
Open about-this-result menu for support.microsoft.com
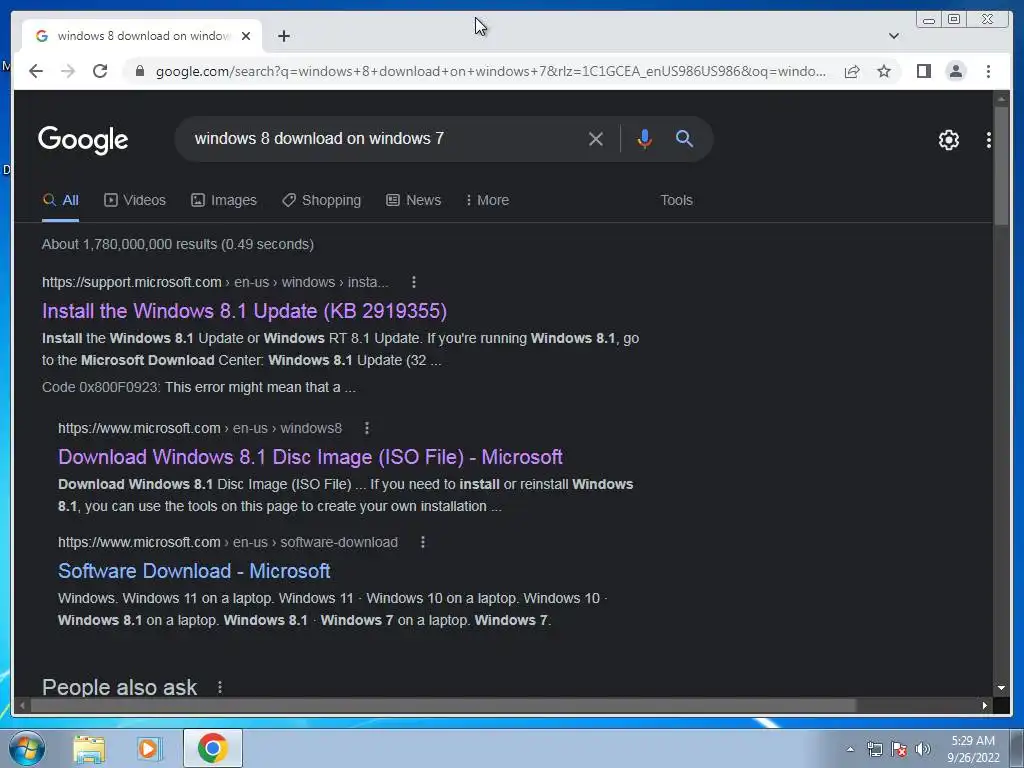(x=413, y=282)
